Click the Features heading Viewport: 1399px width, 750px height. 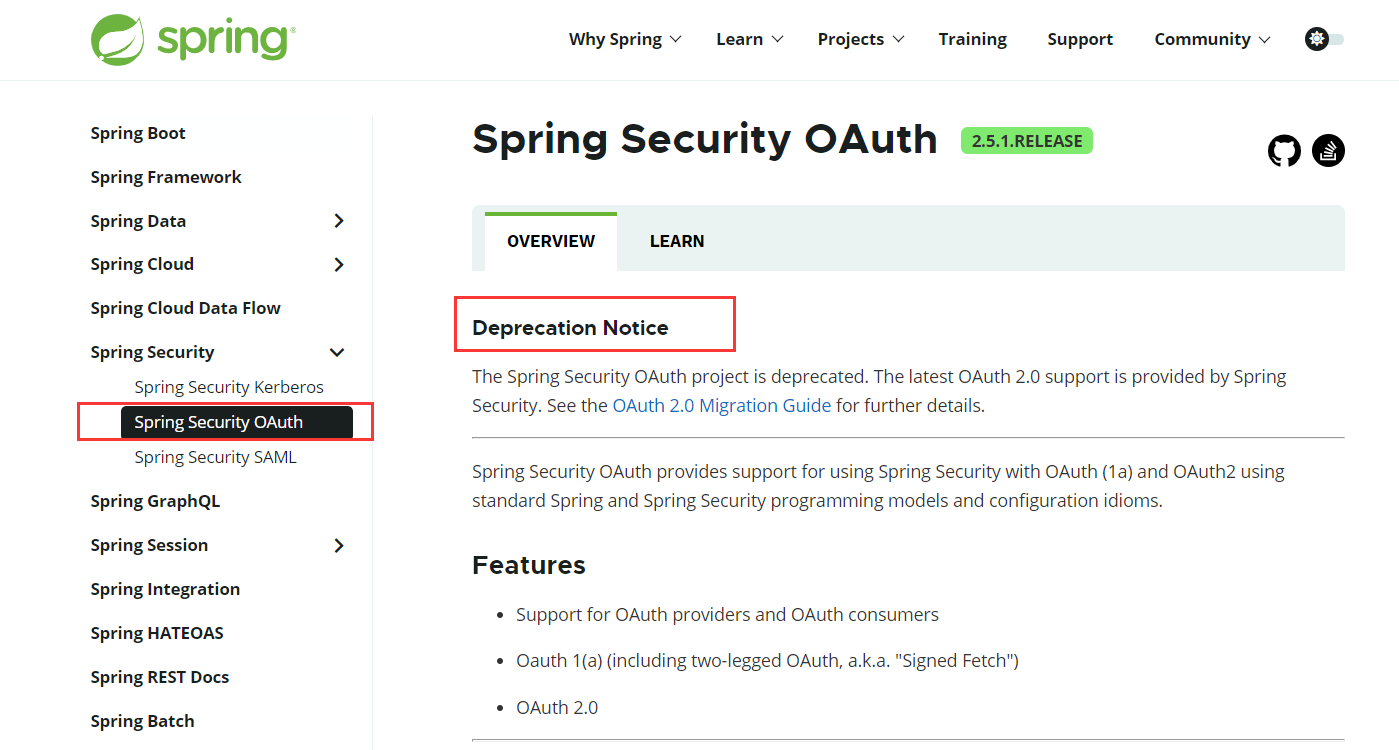(529, 565)
